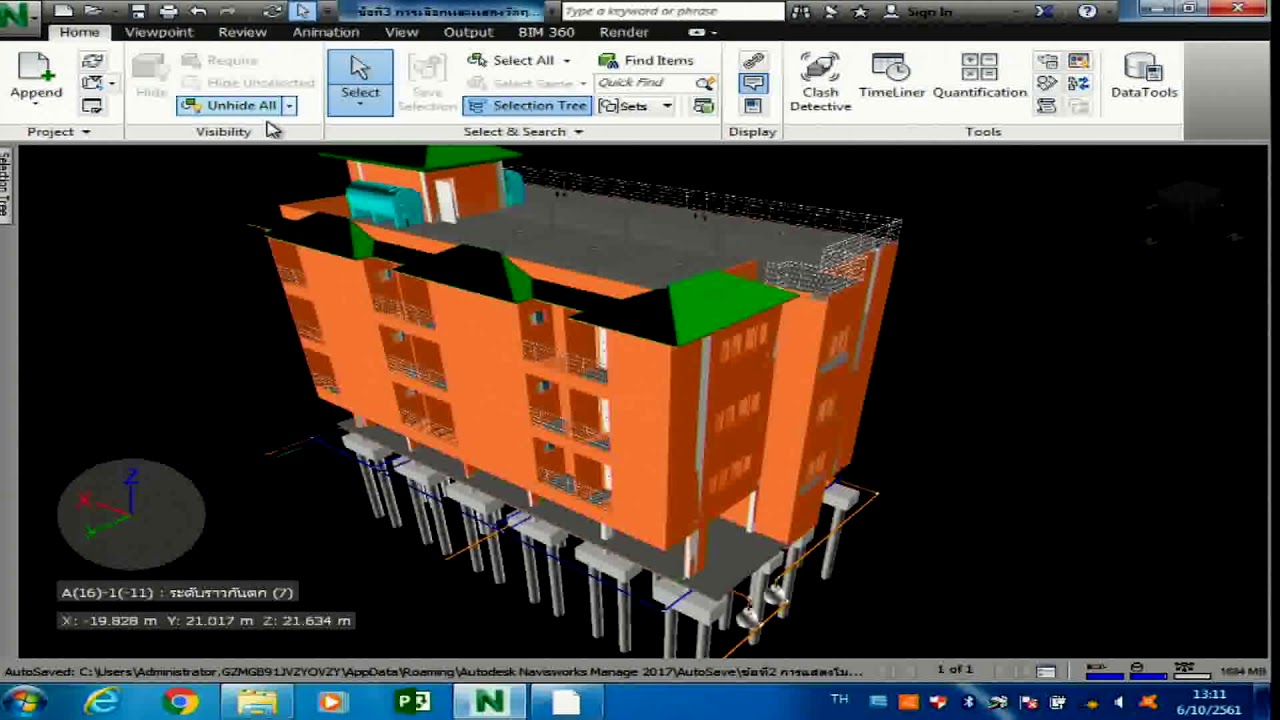Click the Quick Find search icon
The height and width of the screenshot is (720, 1280).
tap(706, 83)
